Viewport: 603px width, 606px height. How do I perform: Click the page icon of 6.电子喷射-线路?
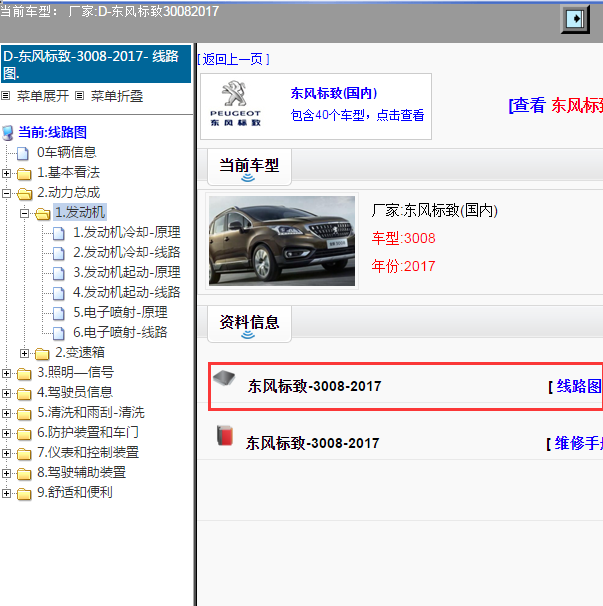pos(59,333)
